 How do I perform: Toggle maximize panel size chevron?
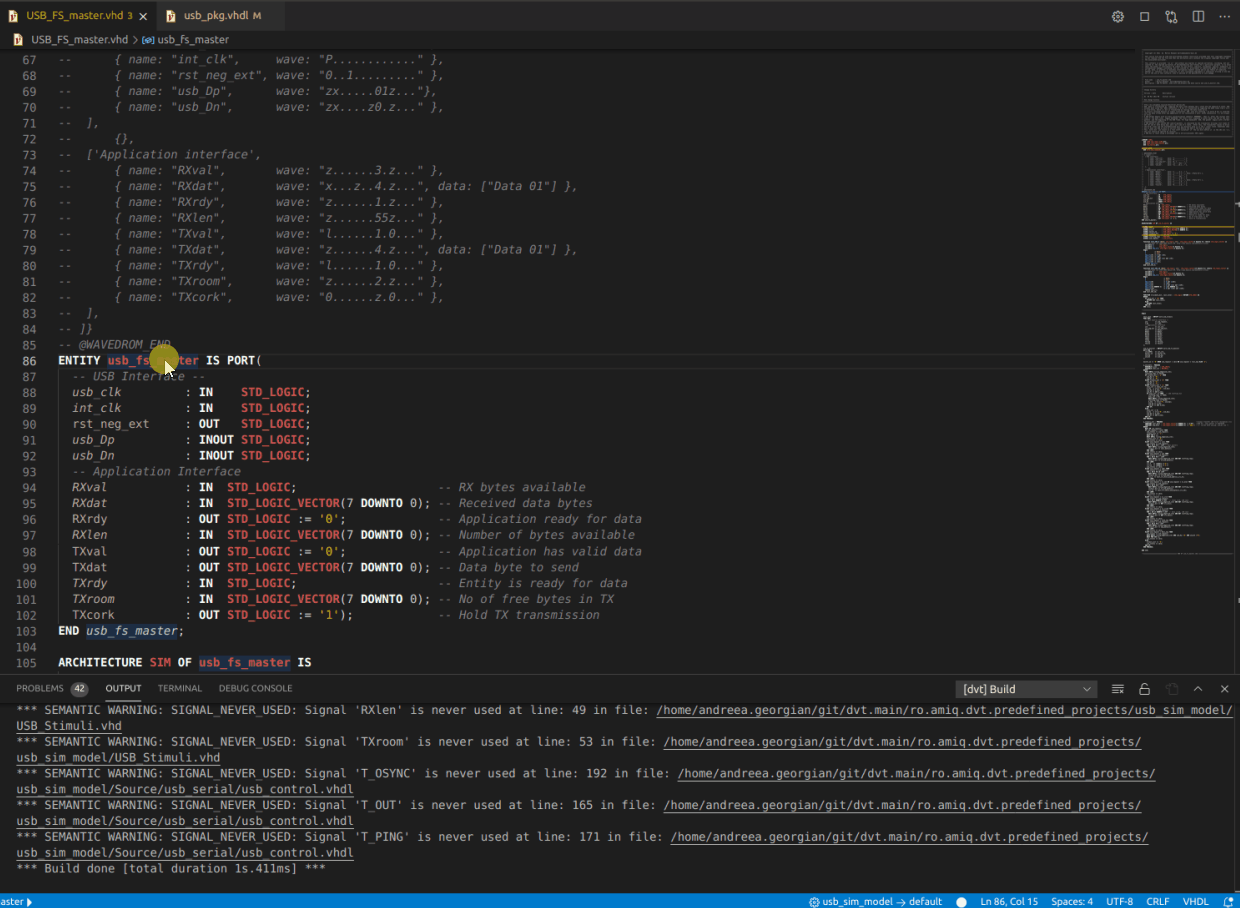click(x=1197, y=689)
